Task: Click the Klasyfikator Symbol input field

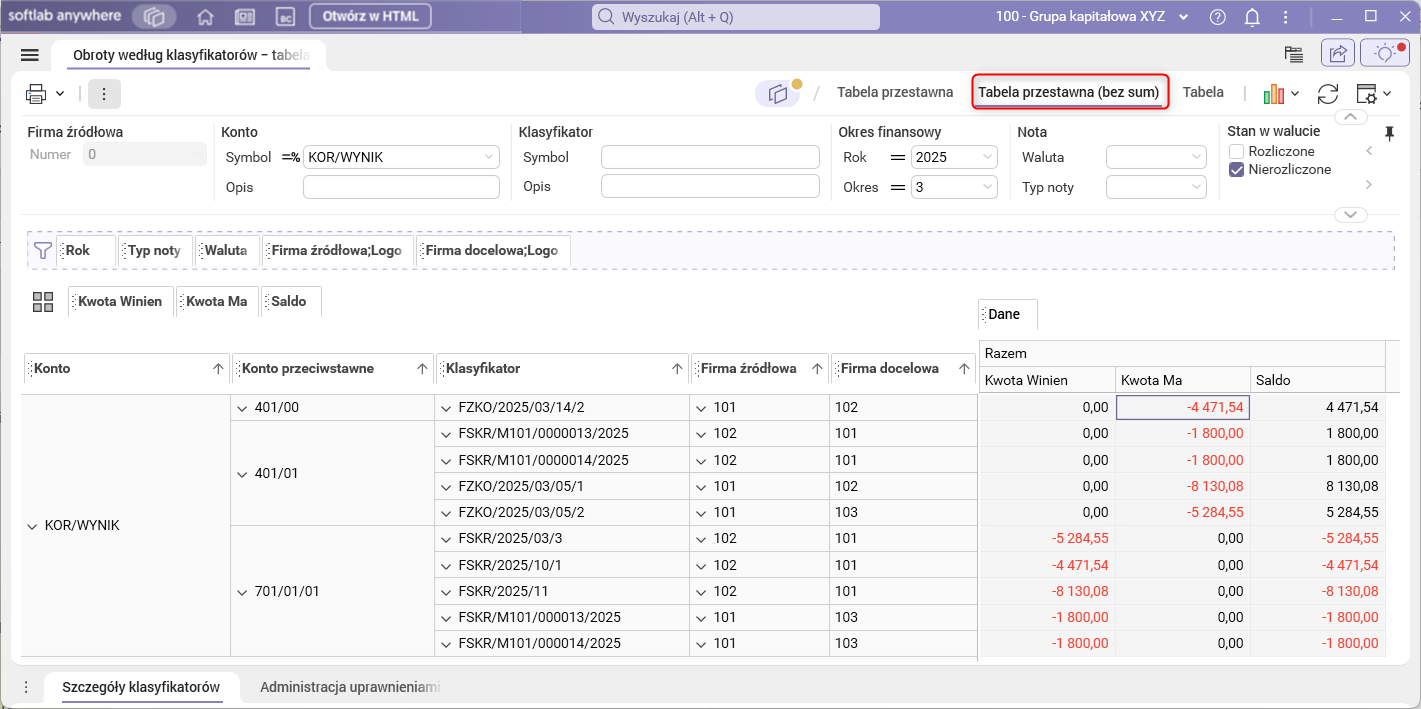Action: click(x=711, y=157)
